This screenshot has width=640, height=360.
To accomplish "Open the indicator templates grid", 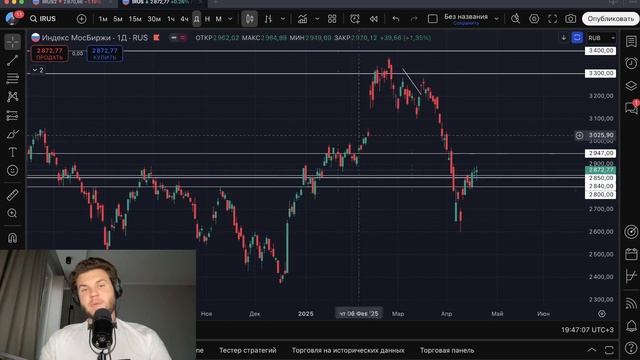I will coord(332,19).
